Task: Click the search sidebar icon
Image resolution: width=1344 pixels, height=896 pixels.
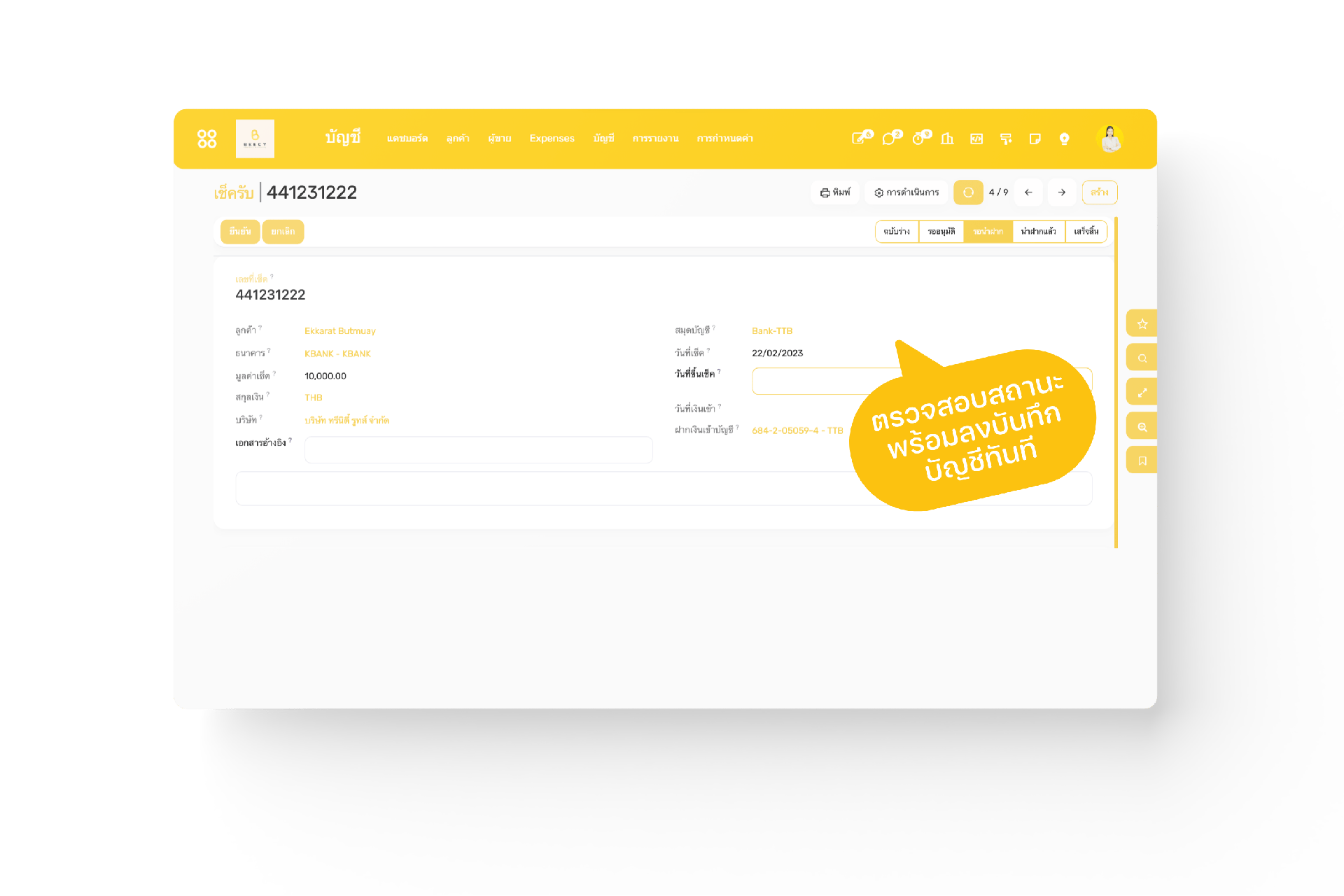Action: tap(1142, 358)
